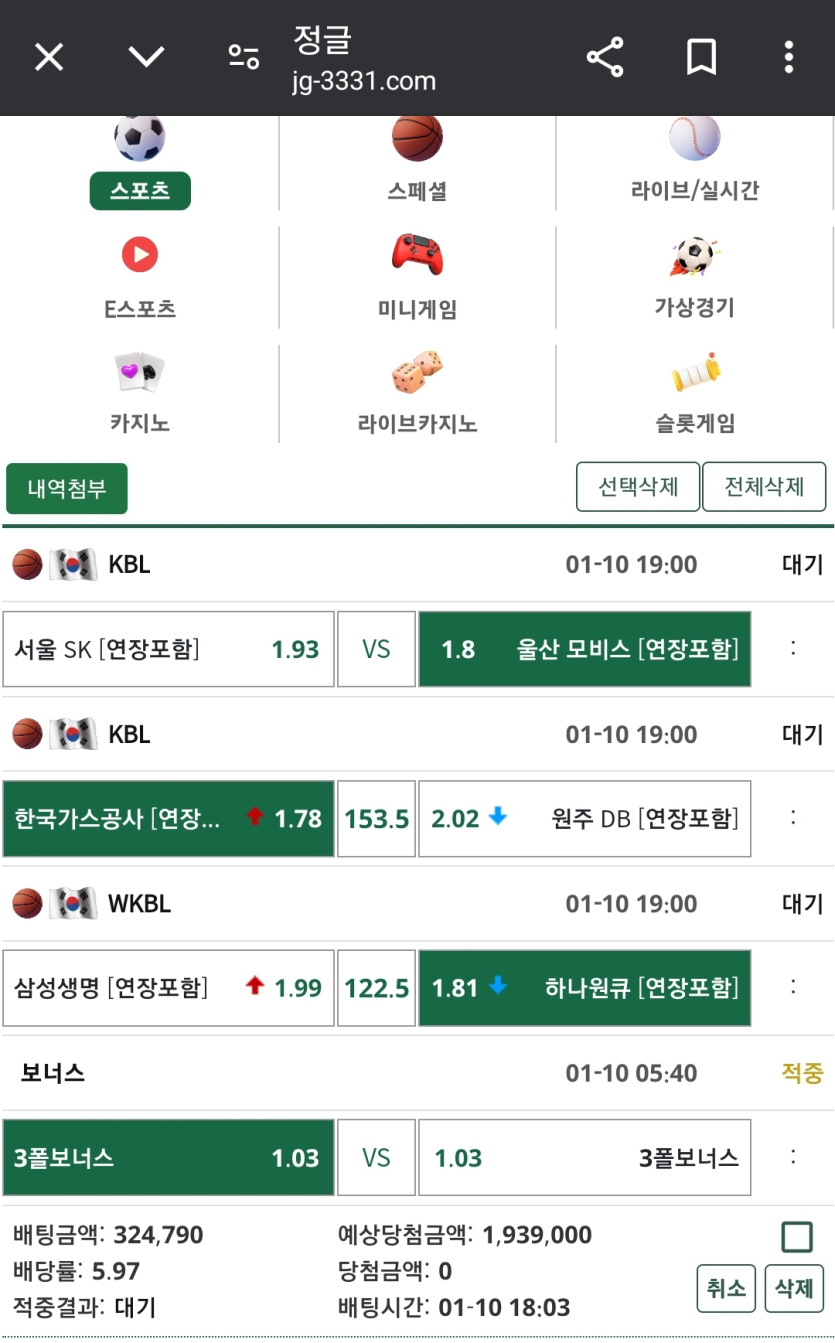Click the 내역첨부 button
This screenshot has width=835, height=1343.
(67, 488)
